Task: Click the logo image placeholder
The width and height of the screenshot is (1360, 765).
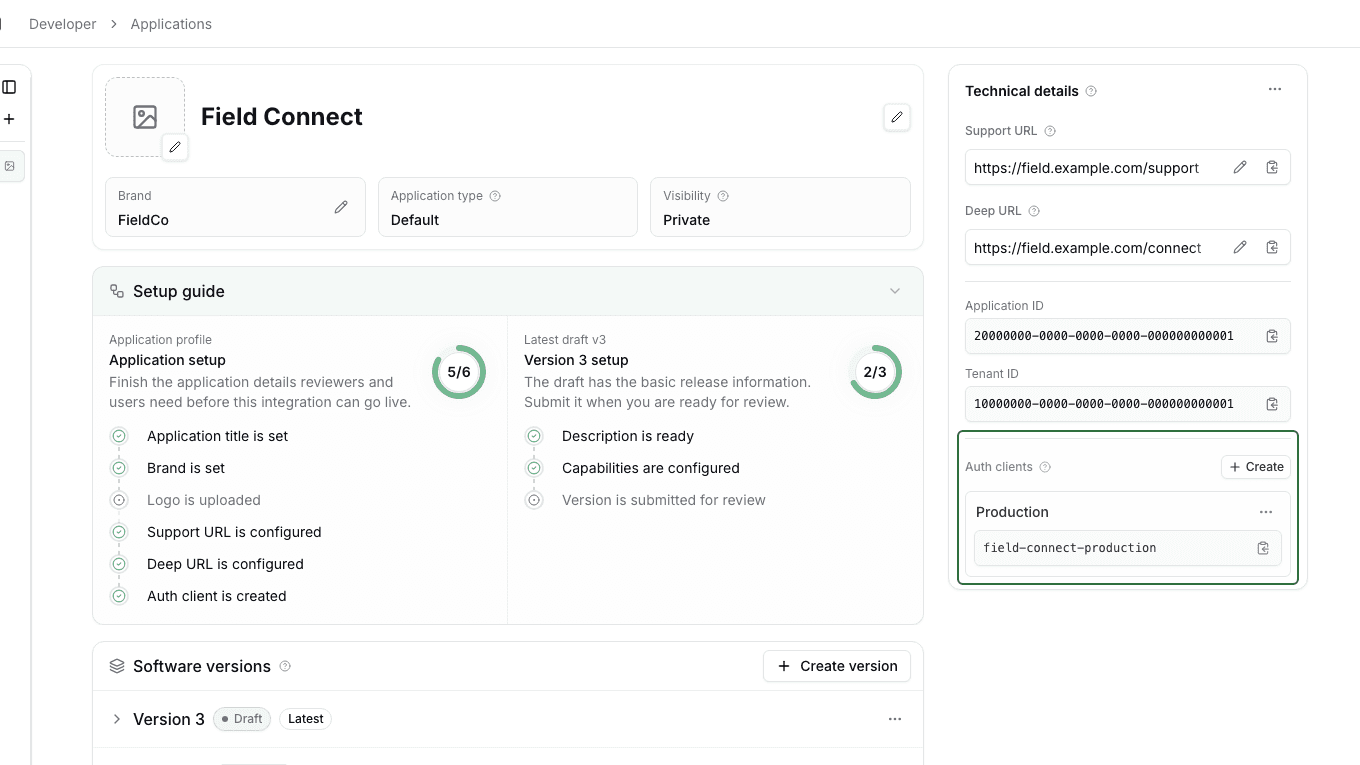Action: coord(145,117)
